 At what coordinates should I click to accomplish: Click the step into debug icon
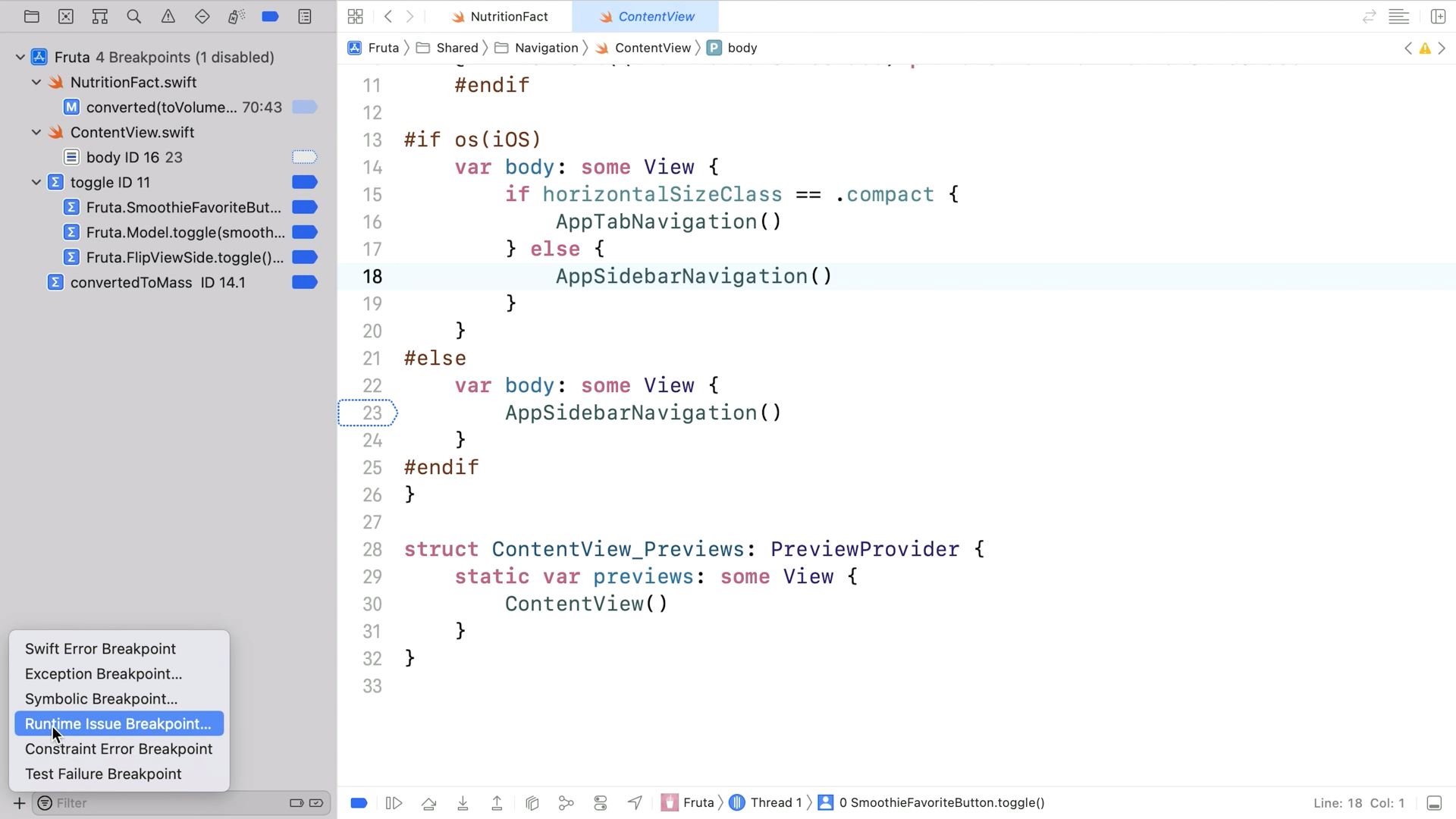[463, 803]
